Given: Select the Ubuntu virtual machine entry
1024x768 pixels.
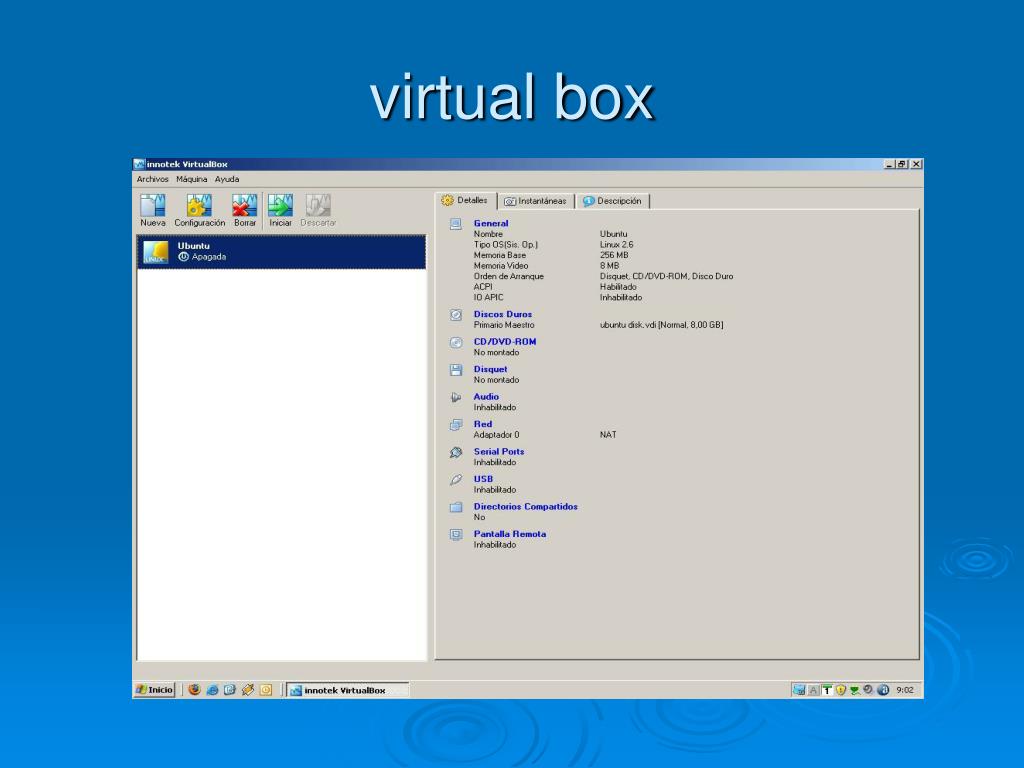Looking at the screenshot, I should (x=281, y=252).
